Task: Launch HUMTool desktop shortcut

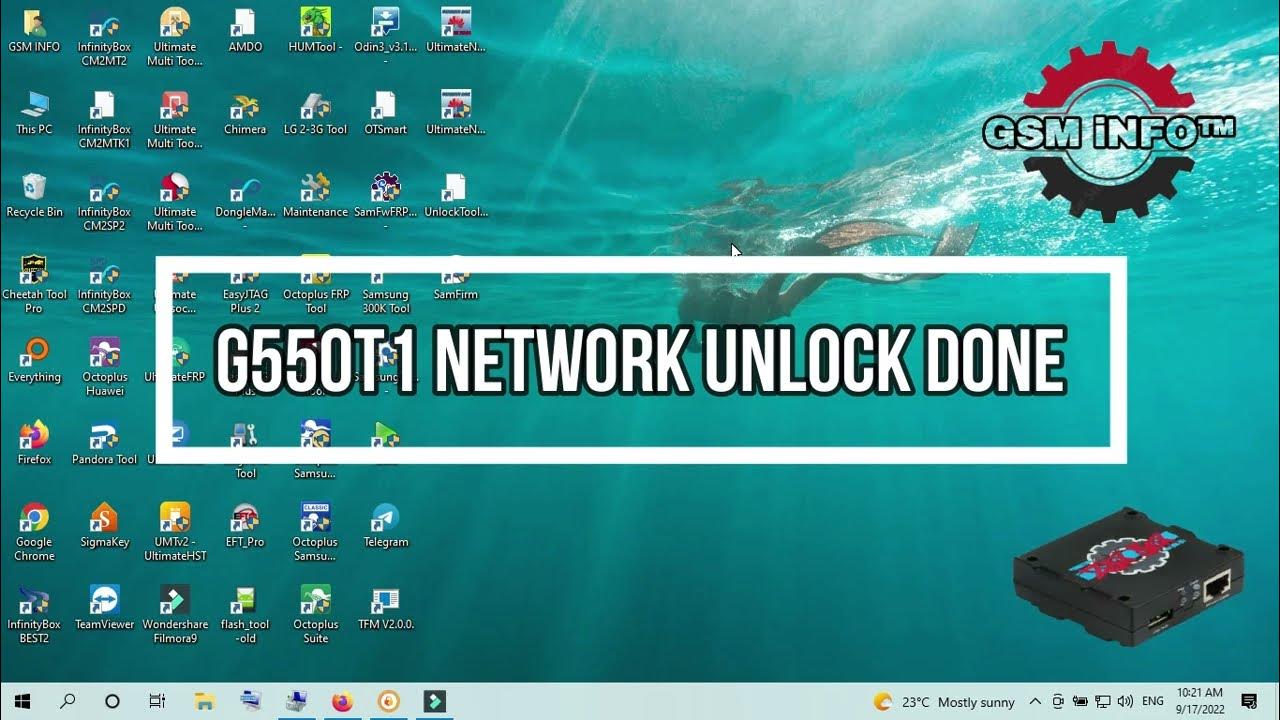Action: [x=315, y=30]
